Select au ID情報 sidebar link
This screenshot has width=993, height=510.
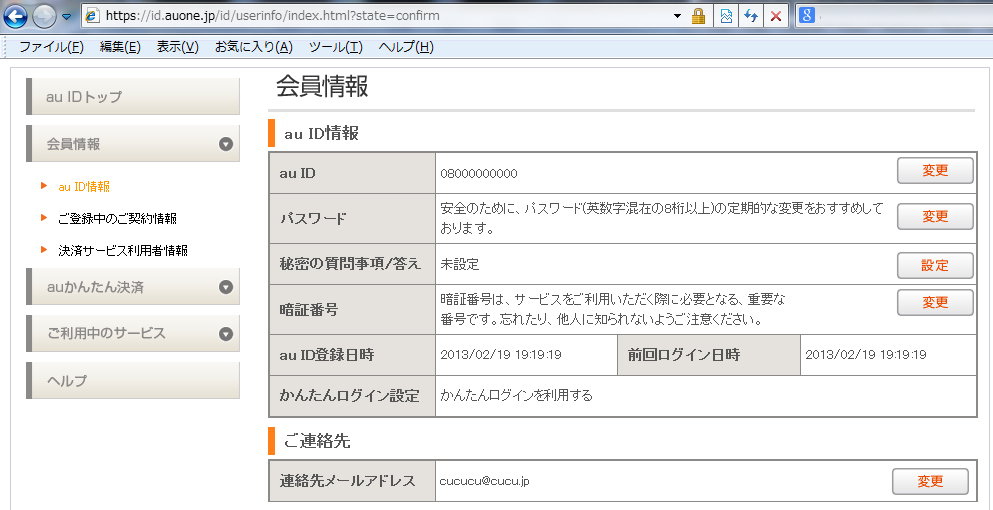(84, 186)
